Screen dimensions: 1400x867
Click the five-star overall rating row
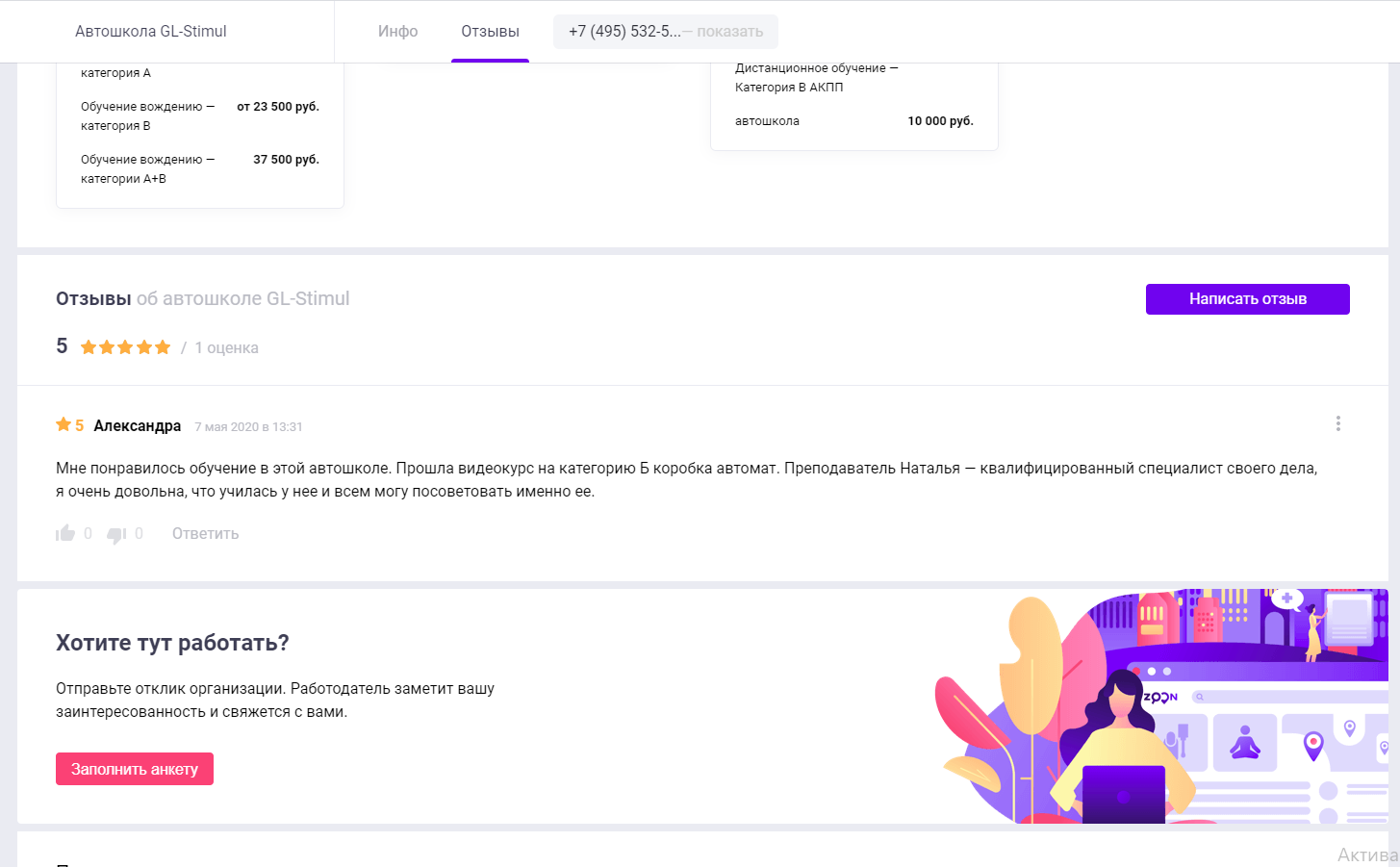tap(125, 347)
